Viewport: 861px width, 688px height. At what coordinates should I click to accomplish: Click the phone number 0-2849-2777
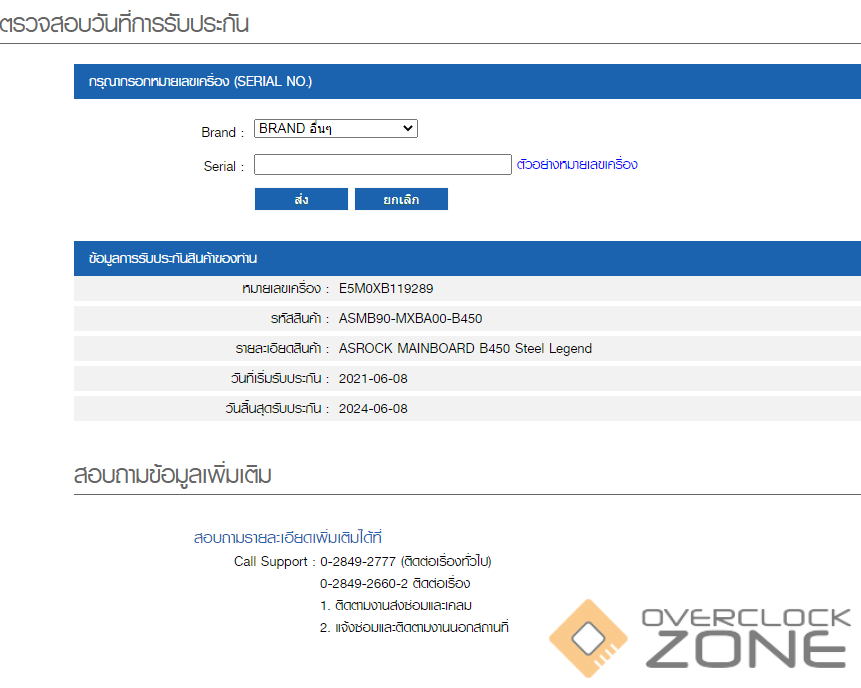click(358, 561)
